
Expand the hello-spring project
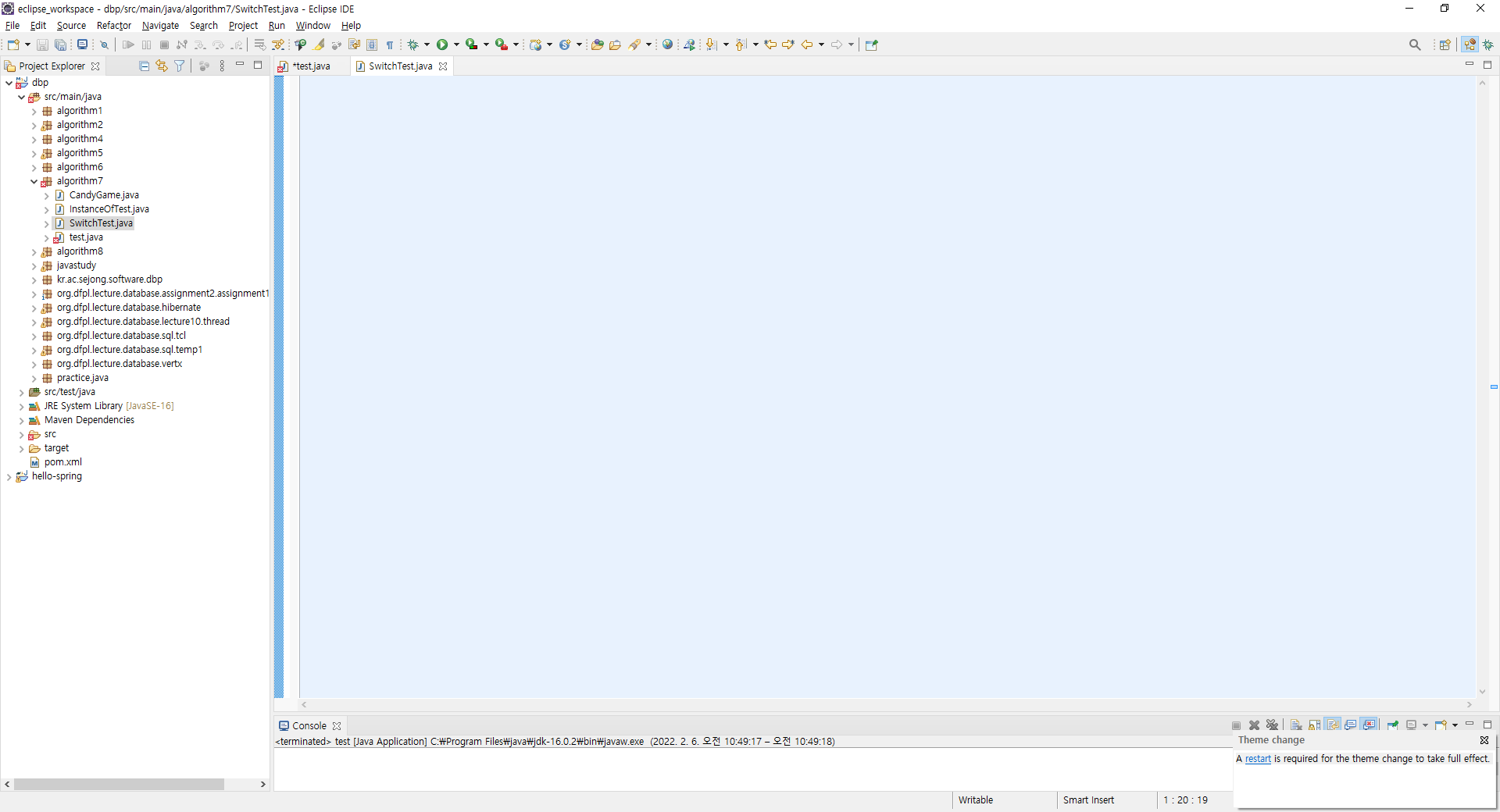[9, 476]
